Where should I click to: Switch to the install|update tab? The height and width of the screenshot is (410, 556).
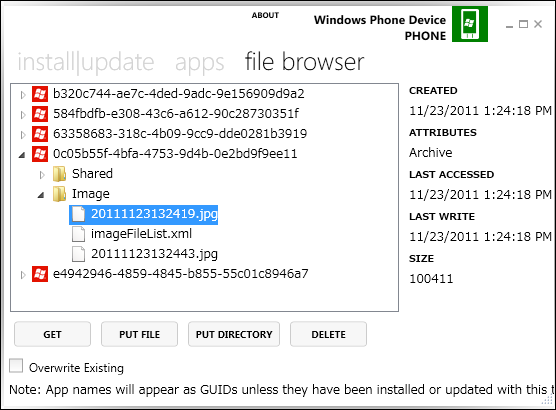click(x=86, y=62)
